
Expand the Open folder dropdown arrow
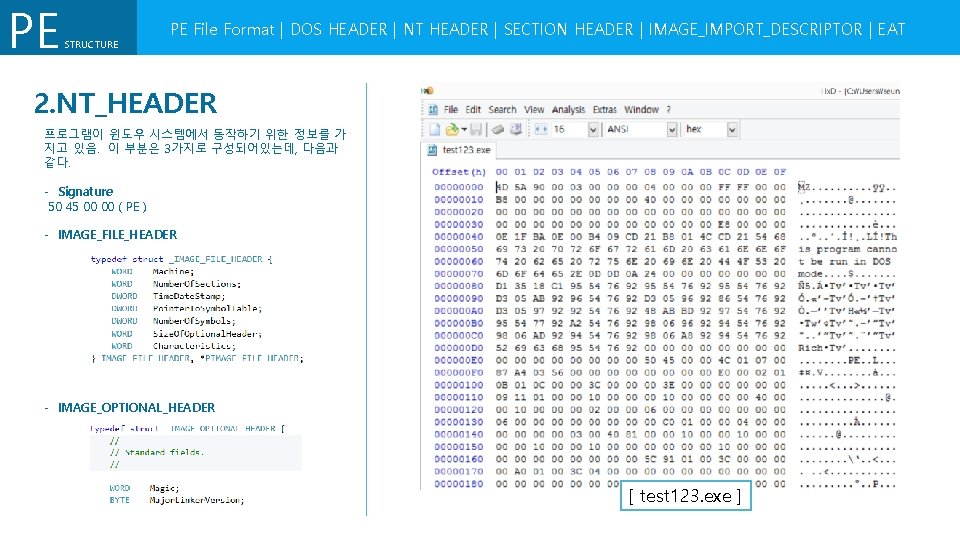pyautogui.click(x=464, y=130)
